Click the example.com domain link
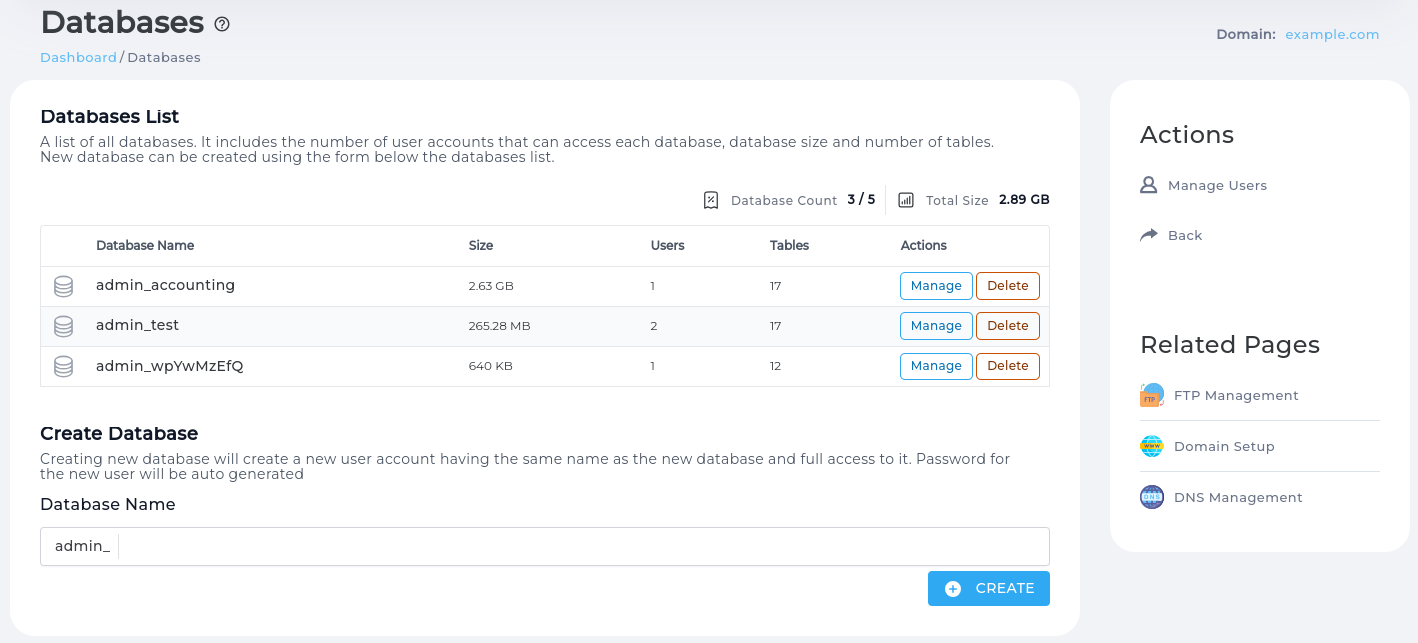The height and width of the screenshot is (643, 1418). 1332,34
